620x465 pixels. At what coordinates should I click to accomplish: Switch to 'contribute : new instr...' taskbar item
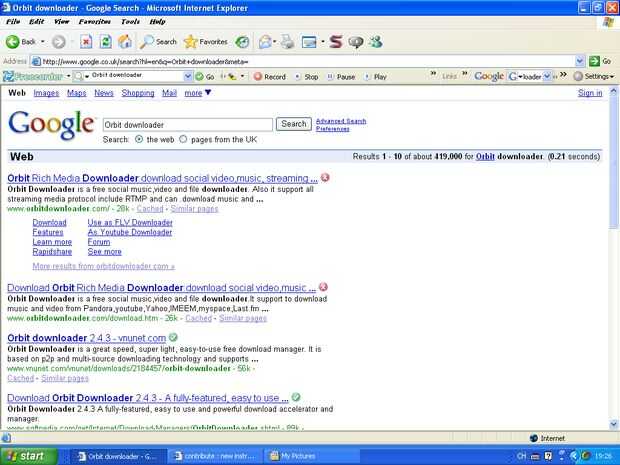[x=214, y=456]
